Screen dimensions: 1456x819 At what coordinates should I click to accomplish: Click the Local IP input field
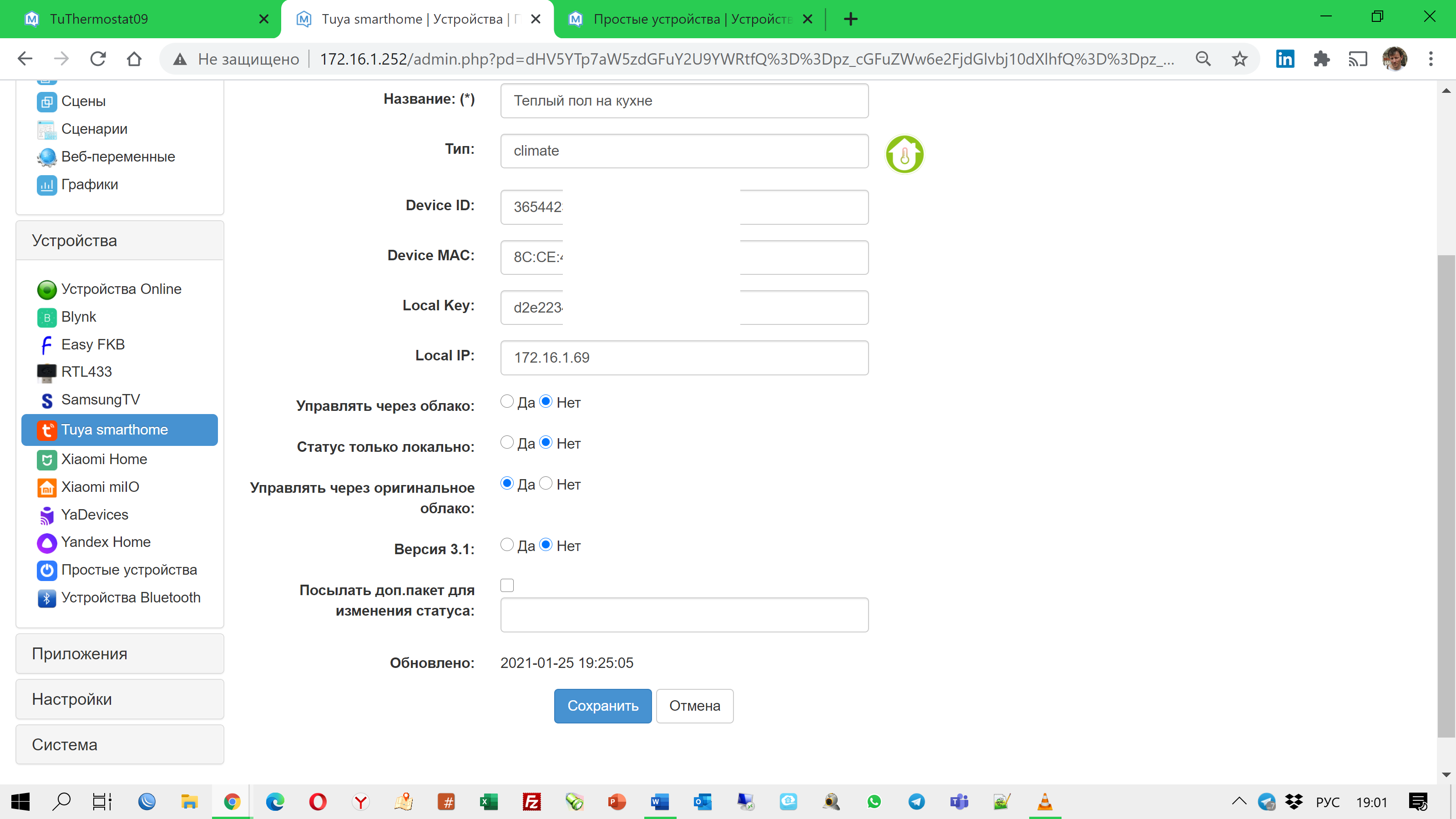click(x=684, y=357)
